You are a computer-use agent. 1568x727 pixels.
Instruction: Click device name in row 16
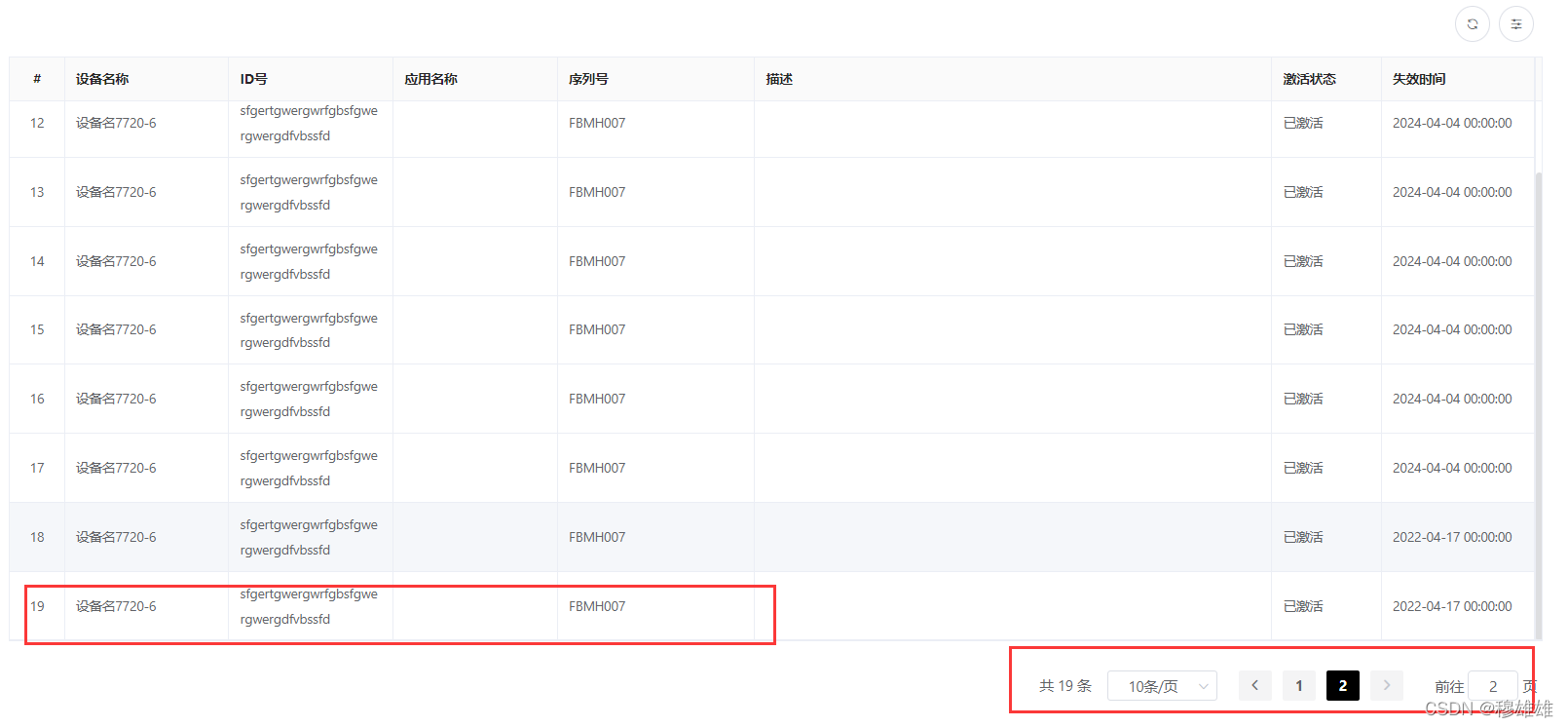[116, 399]
